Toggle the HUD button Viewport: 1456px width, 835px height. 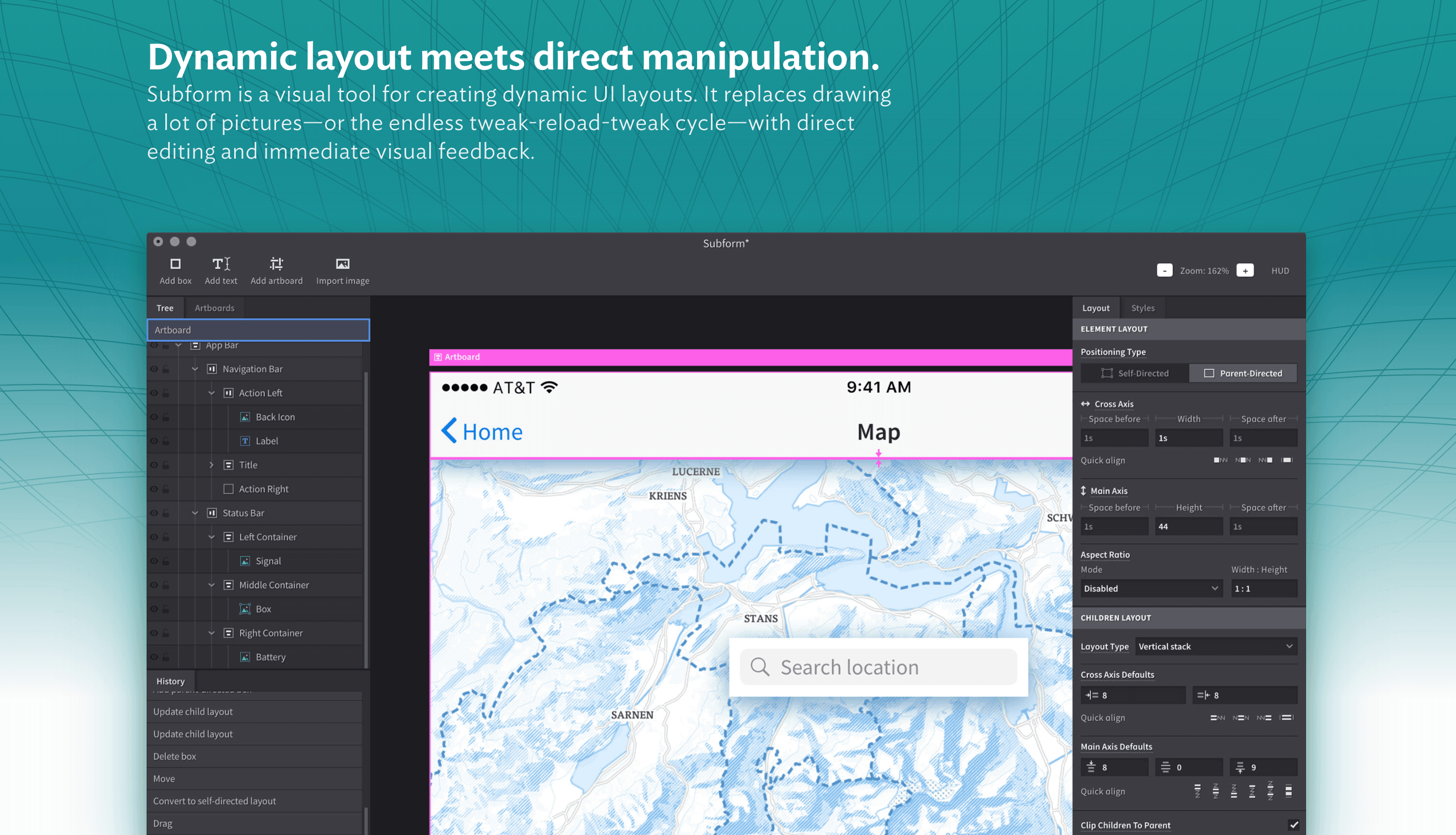pyautogui.click(x=1280, y=270)
